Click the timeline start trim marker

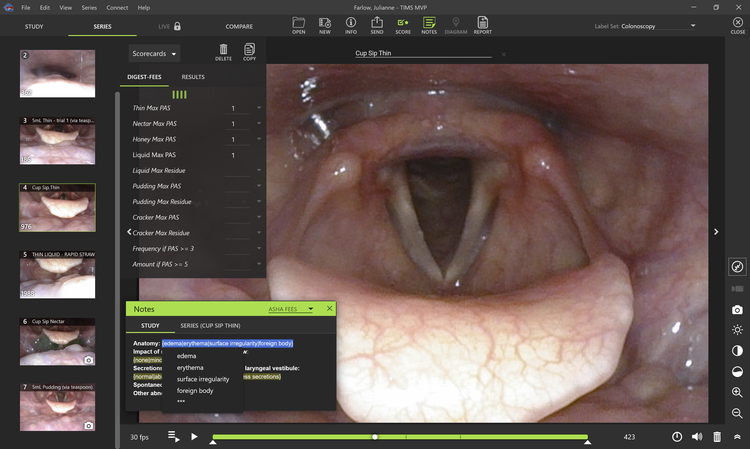[213, 442]
